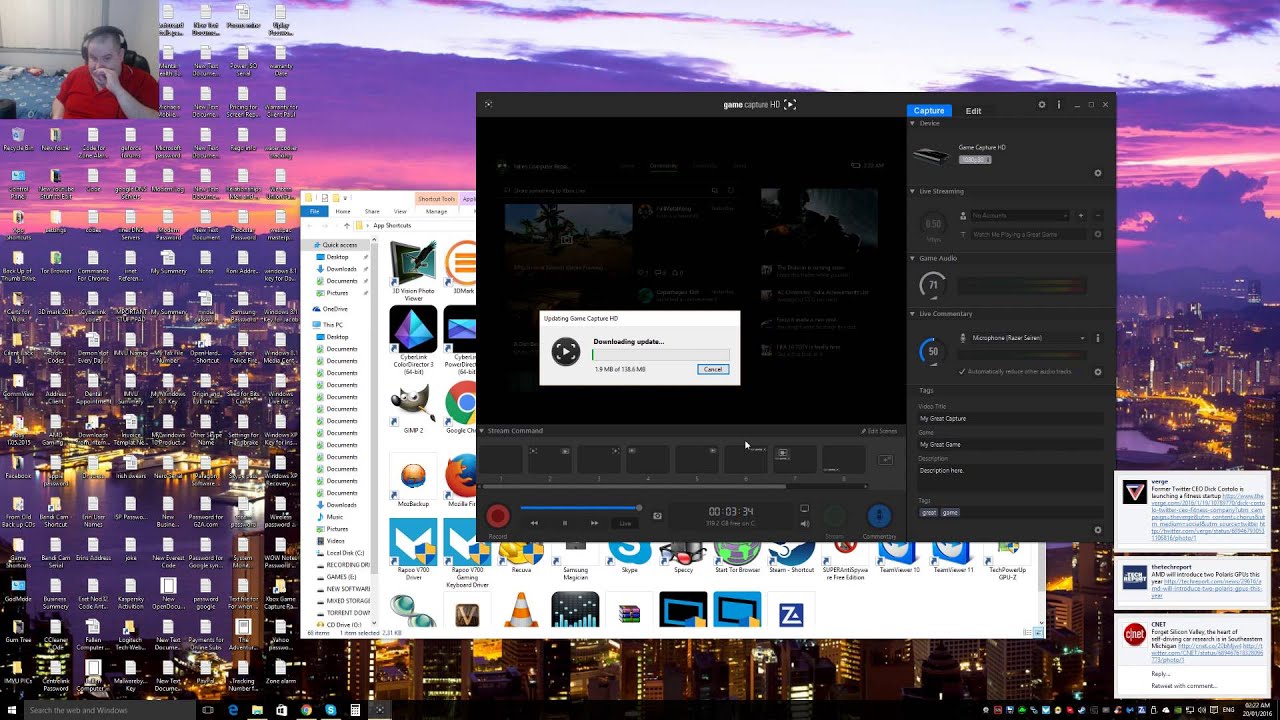The width and height of the screenshot is (1280, 720).
Task: Select scene slot 2 in Stream Command
Action: pyautogui.click(x=550, y=459)
